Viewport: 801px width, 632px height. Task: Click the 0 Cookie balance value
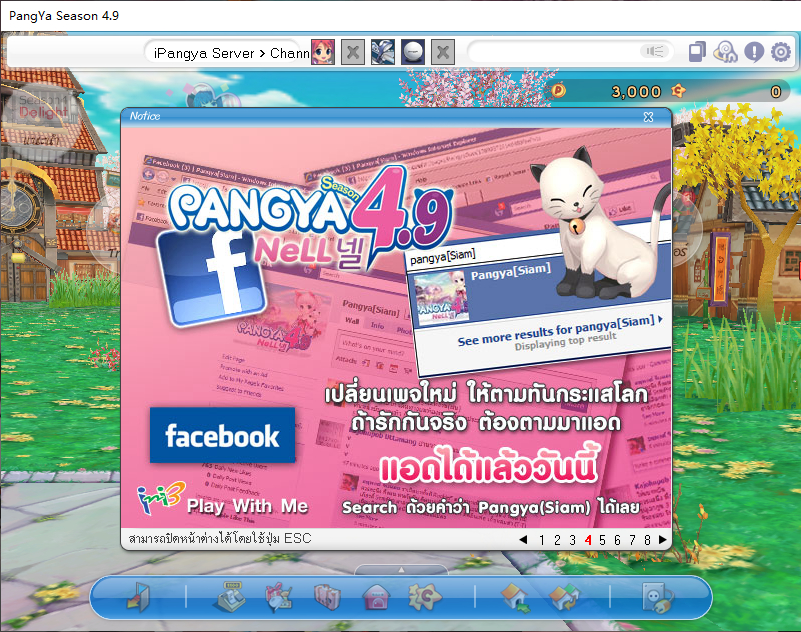(x=775, y=91)
